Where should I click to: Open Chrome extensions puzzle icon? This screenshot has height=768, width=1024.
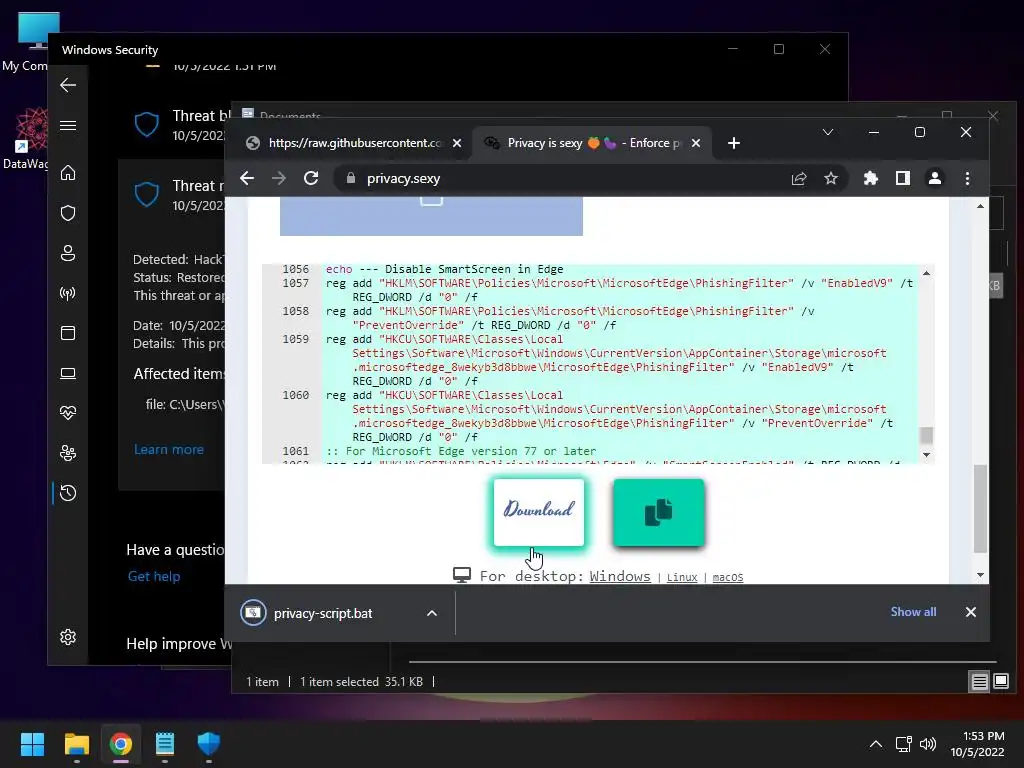(871, 178)
